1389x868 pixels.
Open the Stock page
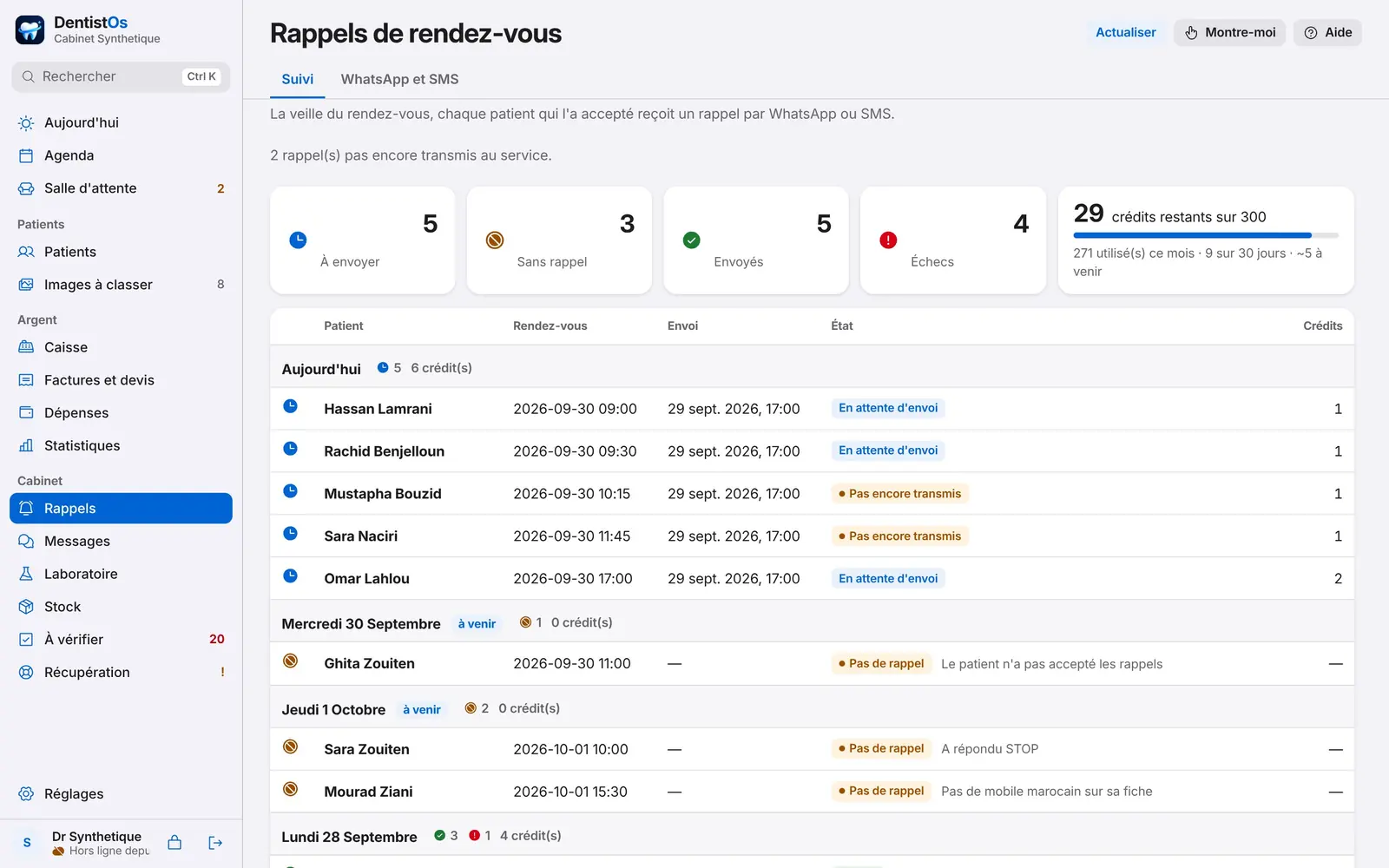121,607
